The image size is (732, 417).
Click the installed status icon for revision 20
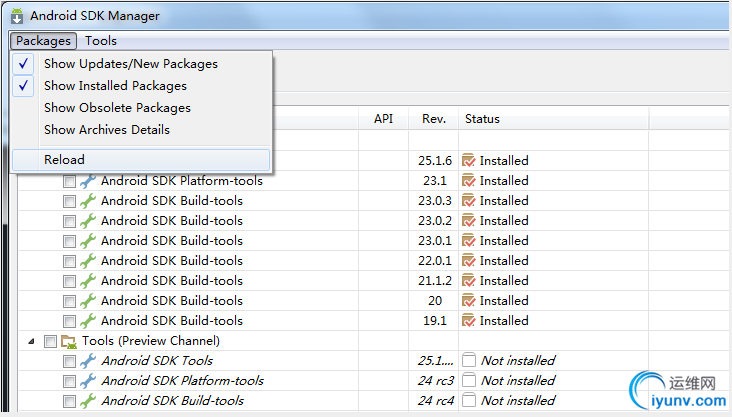point(468,301)
